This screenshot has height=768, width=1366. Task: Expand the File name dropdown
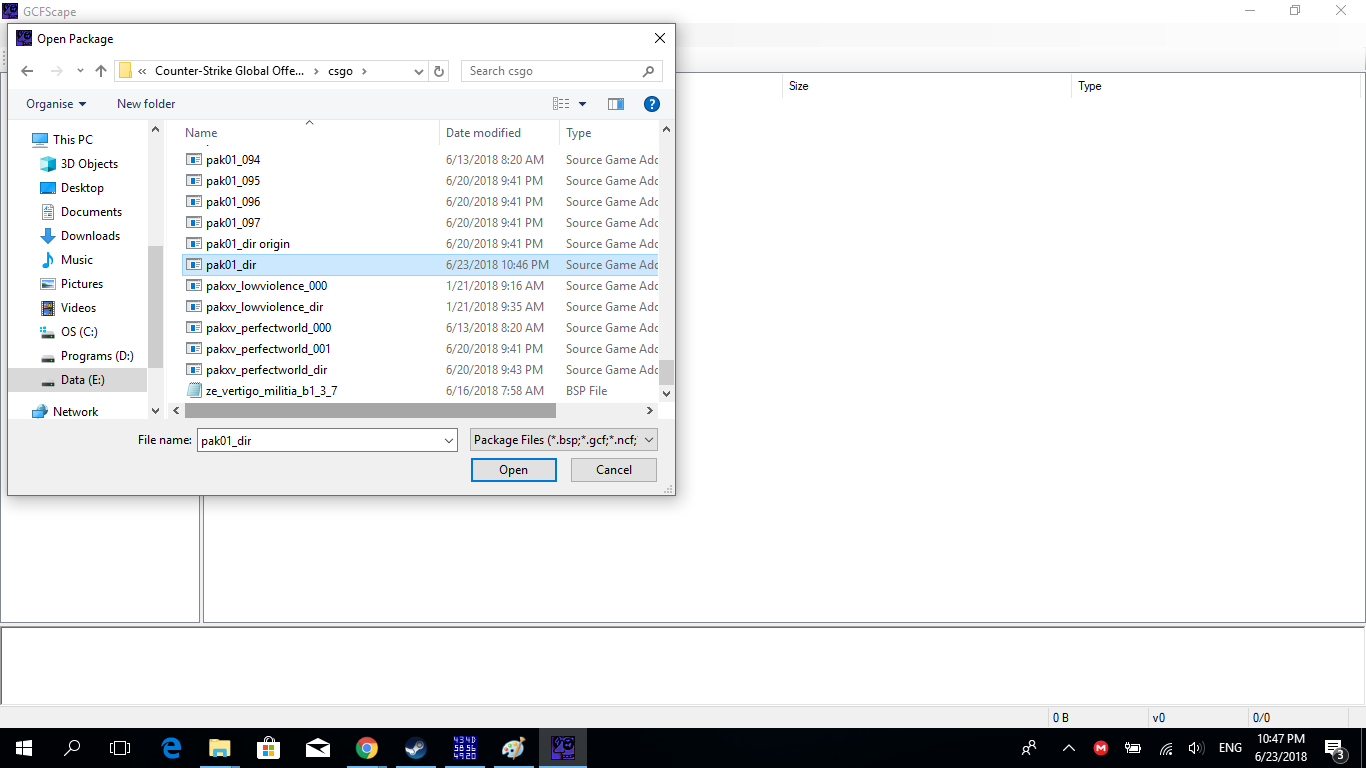pos(449,440)
